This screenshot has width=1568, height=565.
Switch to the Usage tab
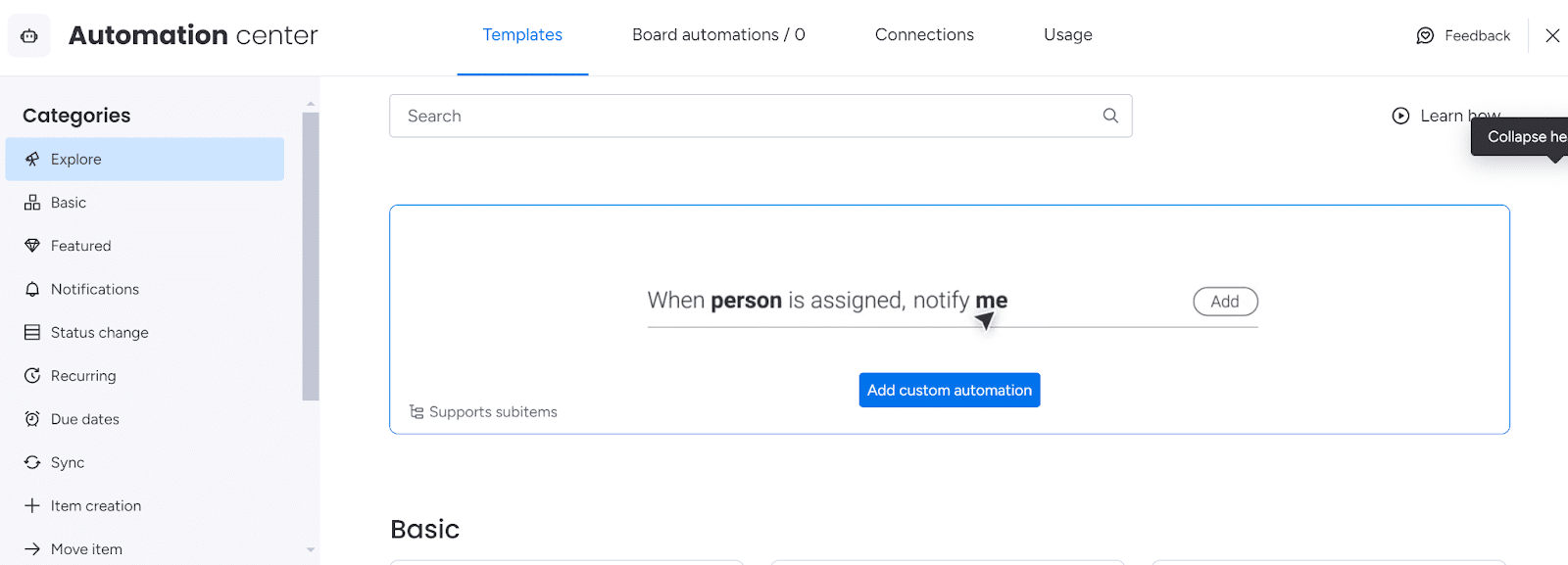[x=1068, y=35]
